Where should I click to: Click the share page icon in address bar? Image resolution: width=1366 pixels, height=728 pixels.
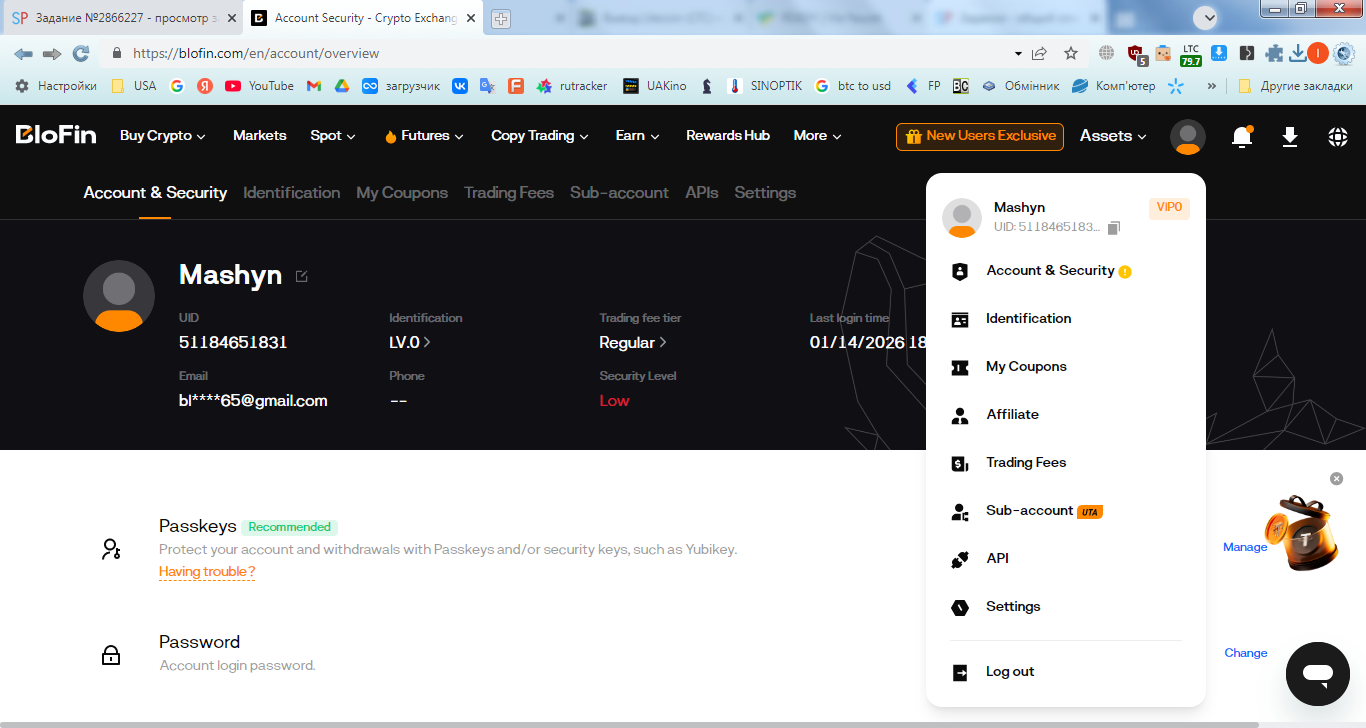click(1040, 53)
